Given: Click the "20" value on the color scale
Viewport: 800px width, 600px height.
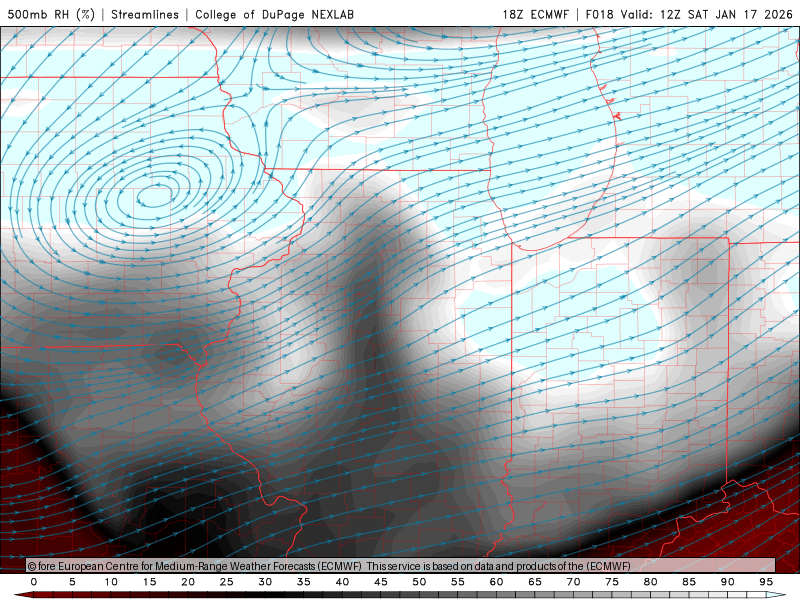Looking at the screenshot, I should (188, 582).
